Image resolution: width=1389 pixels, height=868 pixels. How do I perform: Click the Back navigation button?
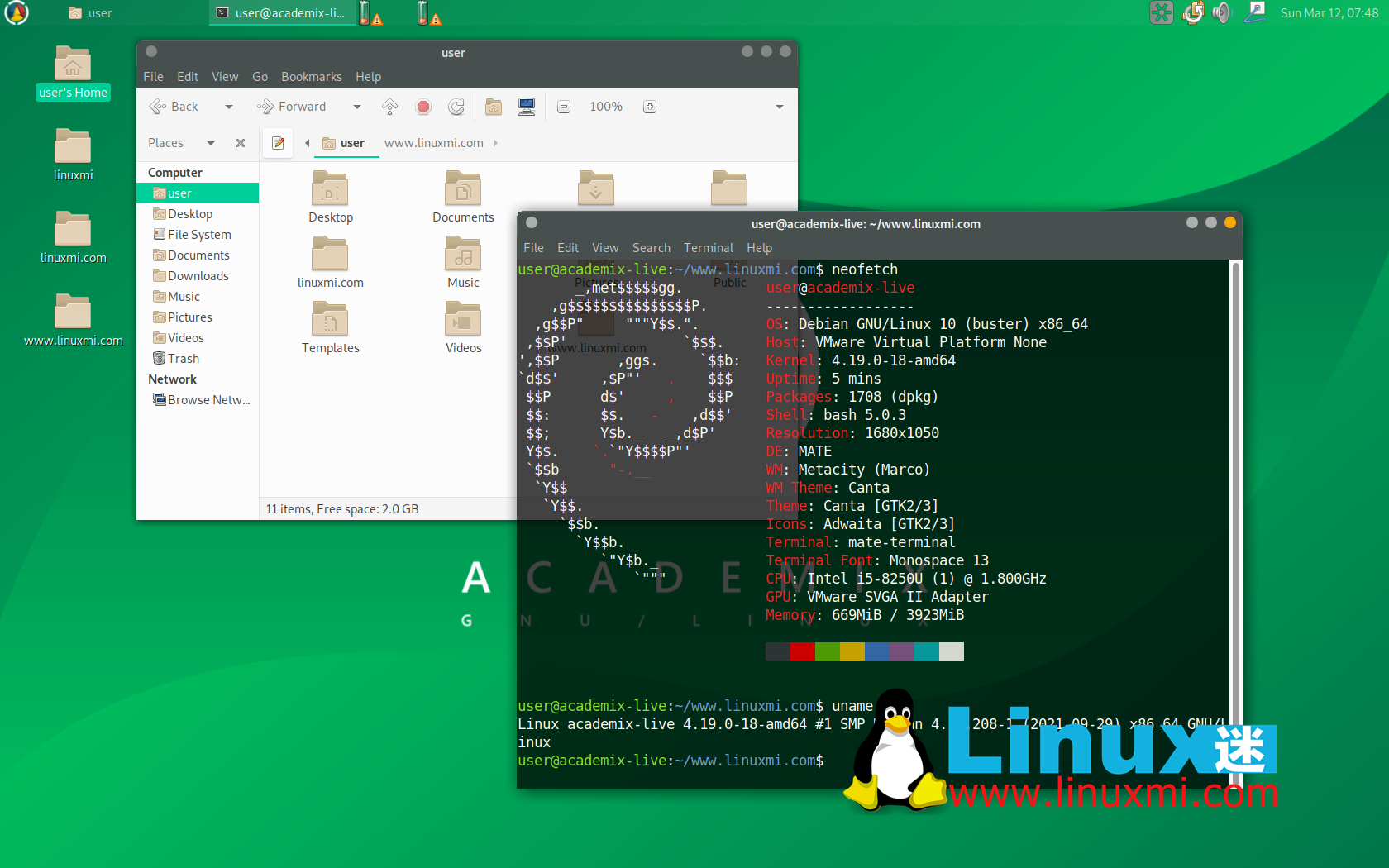174,107
